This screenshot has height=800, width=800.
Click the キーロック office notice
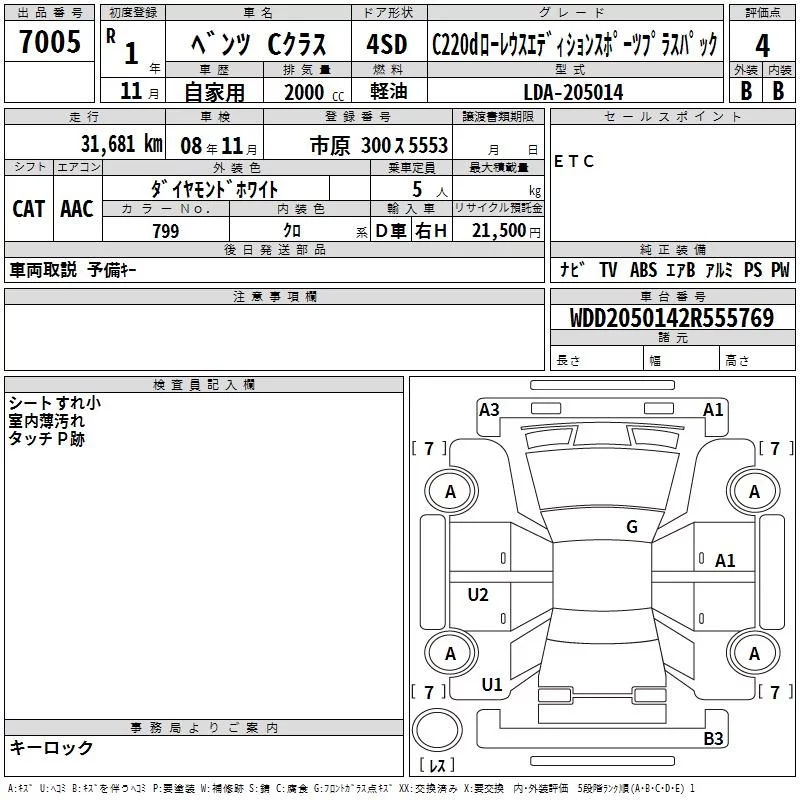pyautogui.click(x=51, y=747)
